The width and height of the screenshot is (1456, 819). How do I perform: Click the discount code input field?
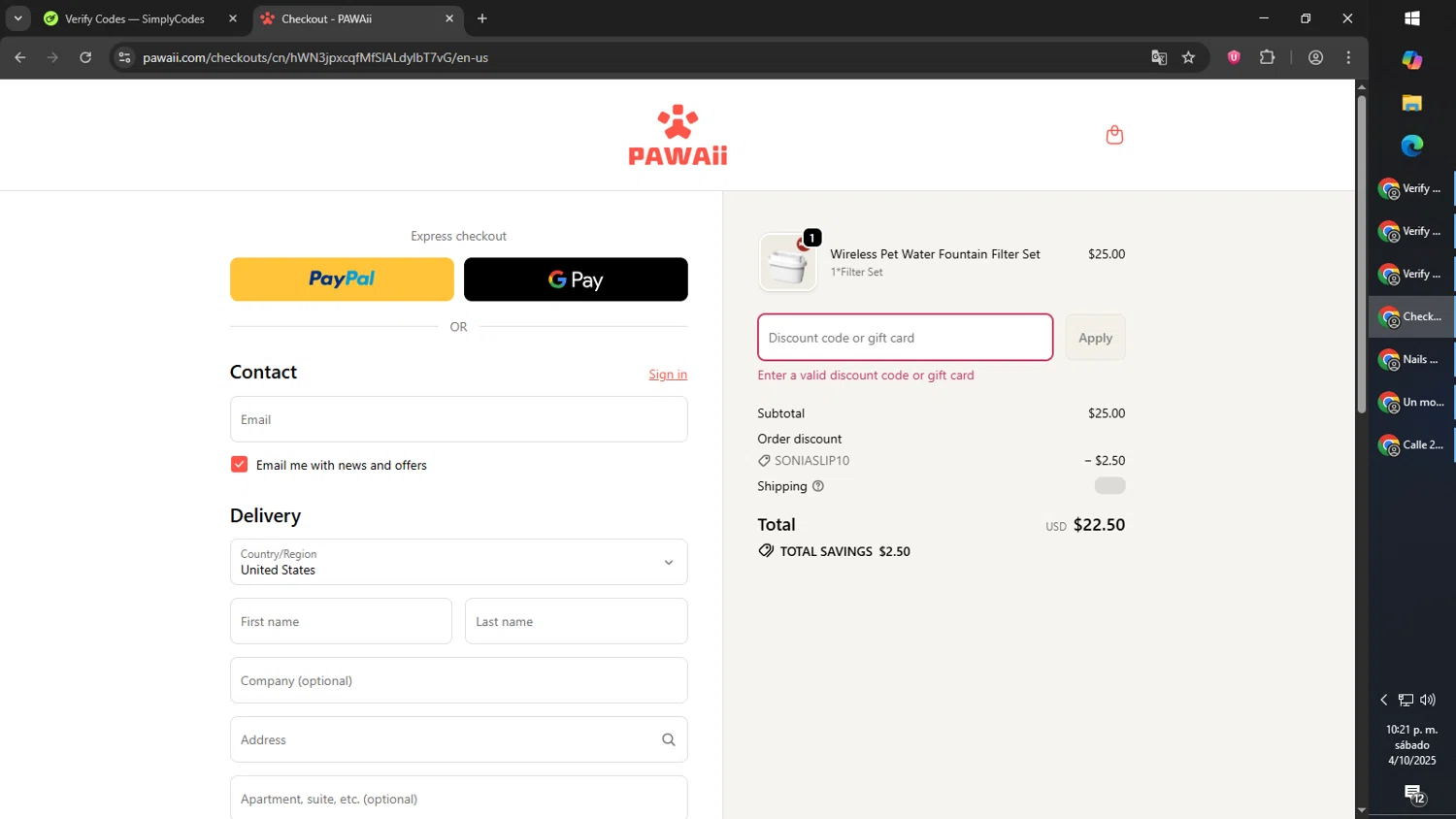(x=905, y=338)
